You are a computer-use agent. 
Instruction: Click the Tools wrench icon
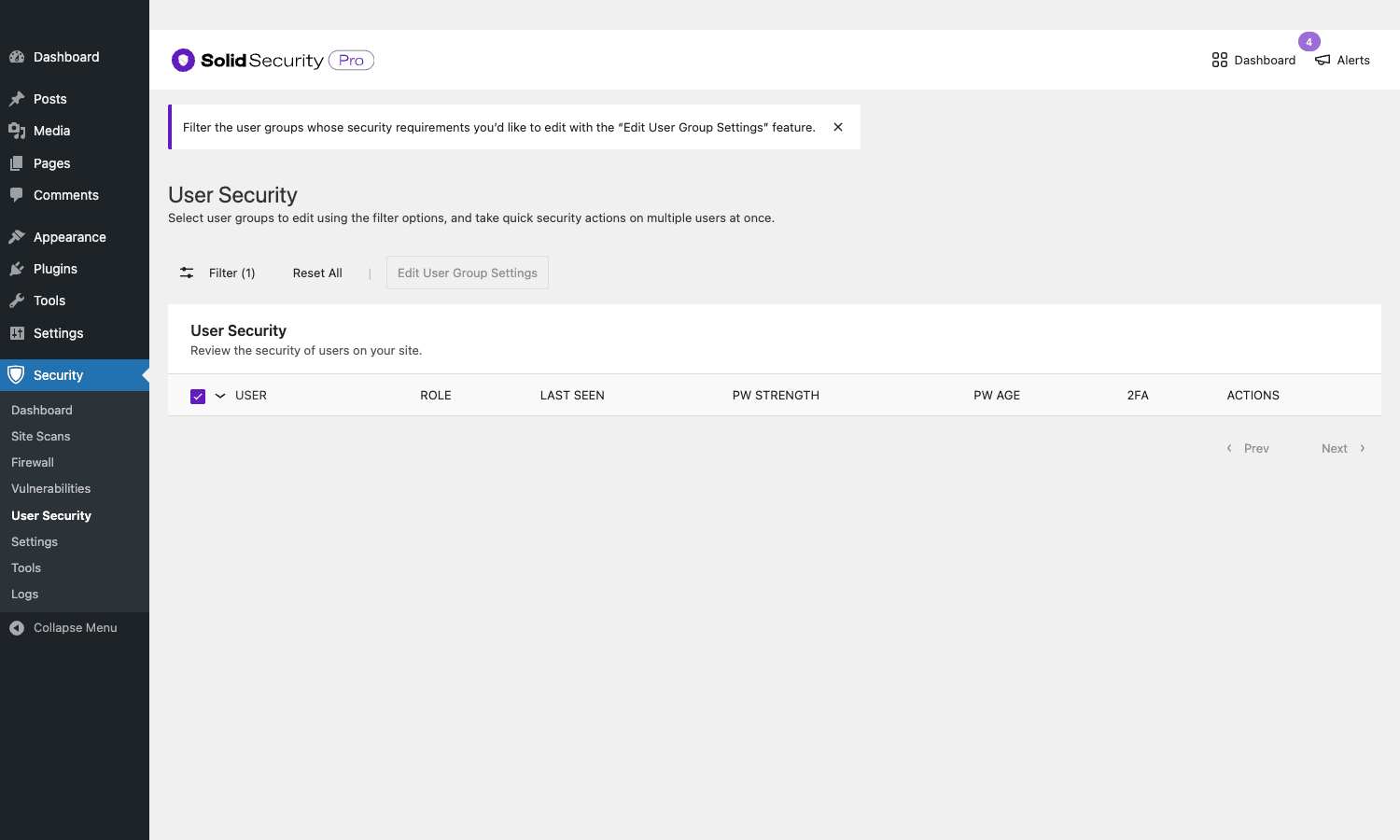coord(17,301)
